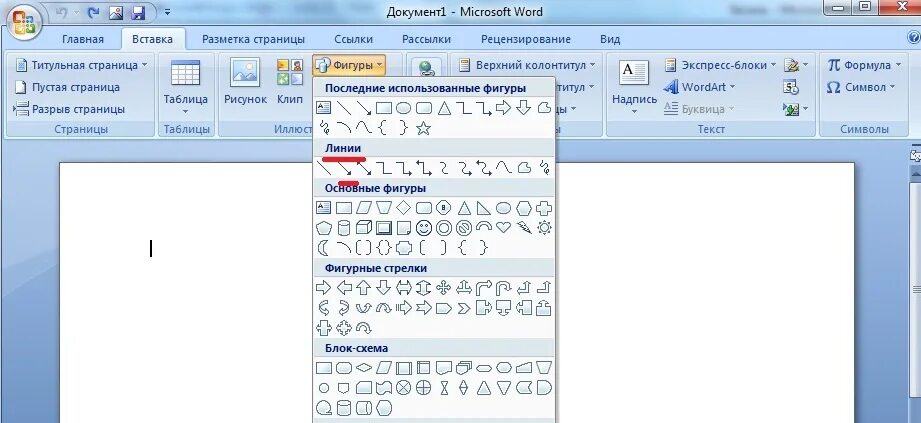Open the Customize Quick Access Toolbar arrow

168,11
